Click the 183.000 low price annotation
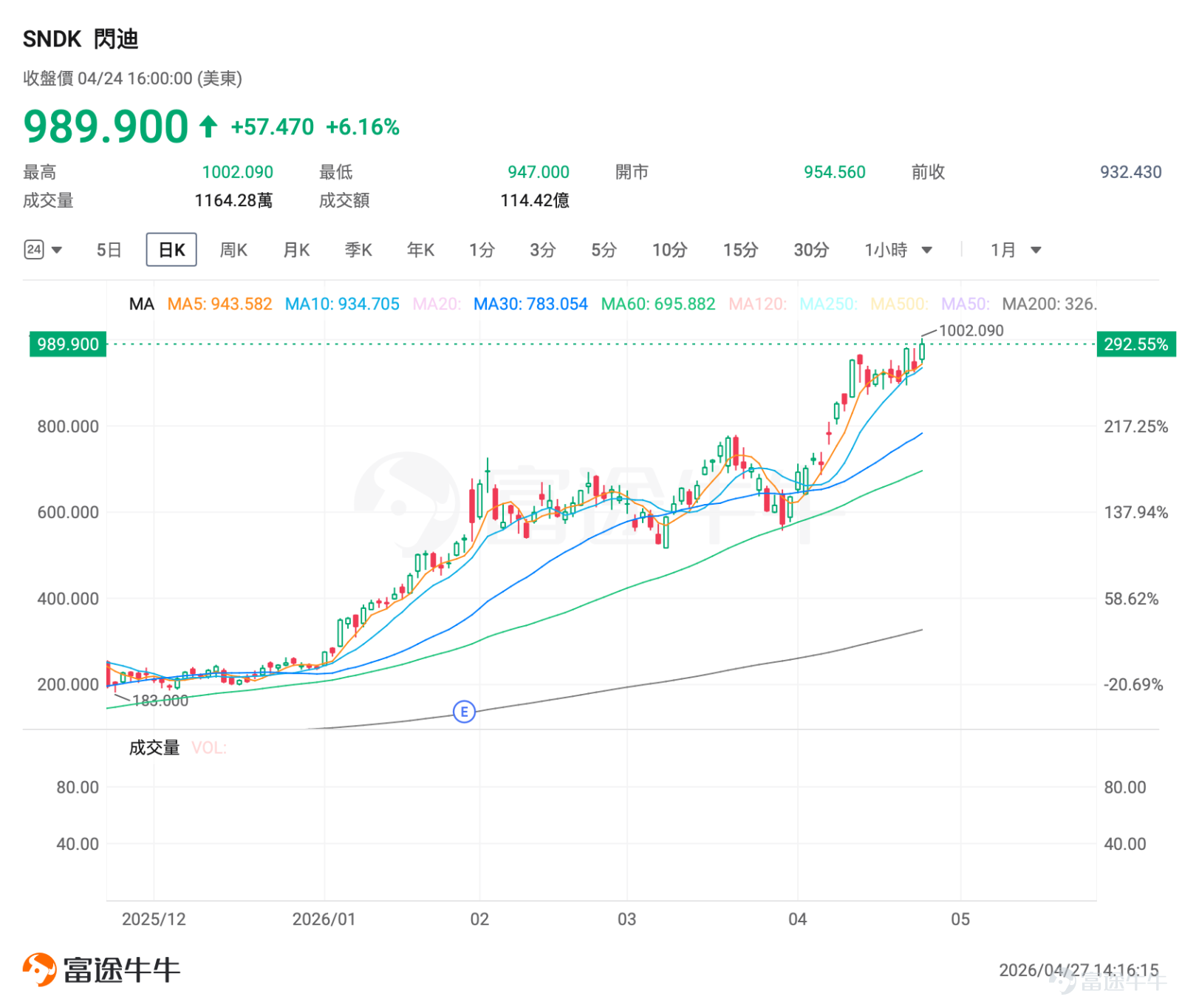 point(160,701)
